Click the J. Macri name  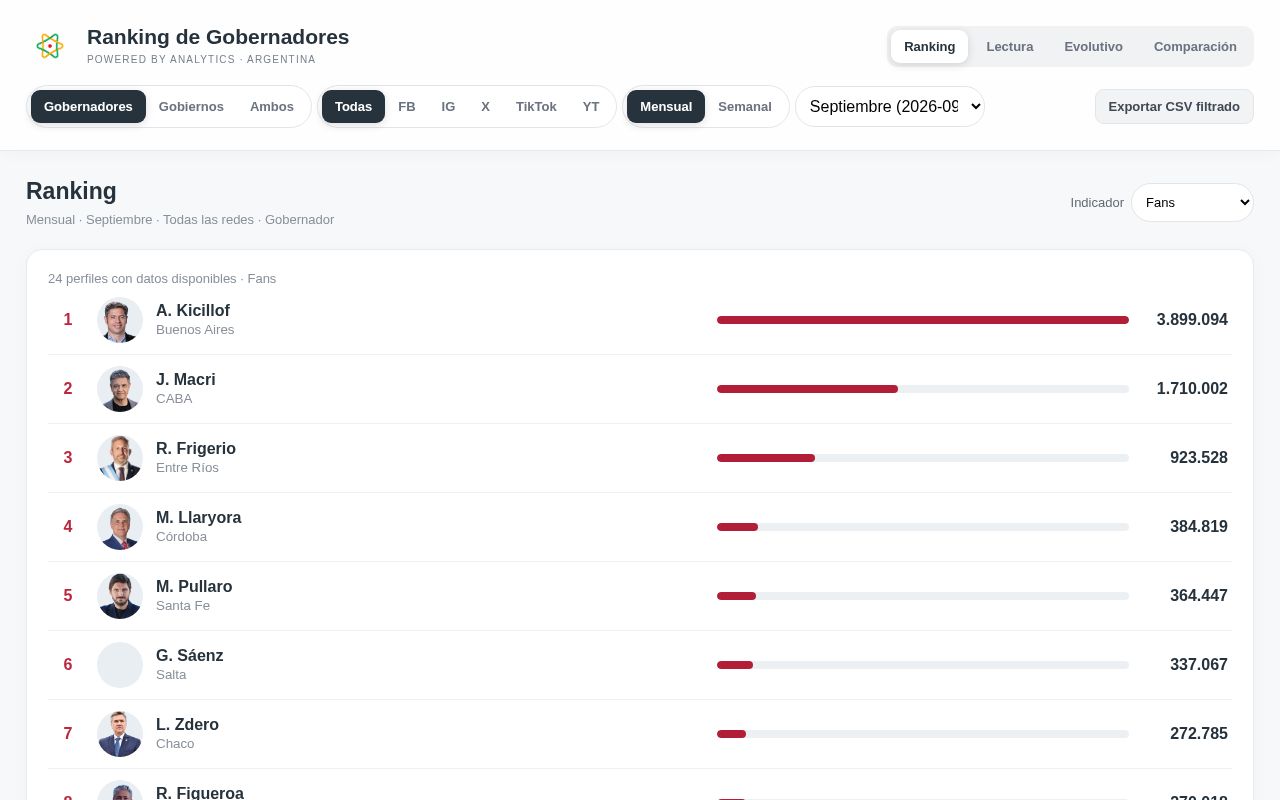tap(186, 380)
